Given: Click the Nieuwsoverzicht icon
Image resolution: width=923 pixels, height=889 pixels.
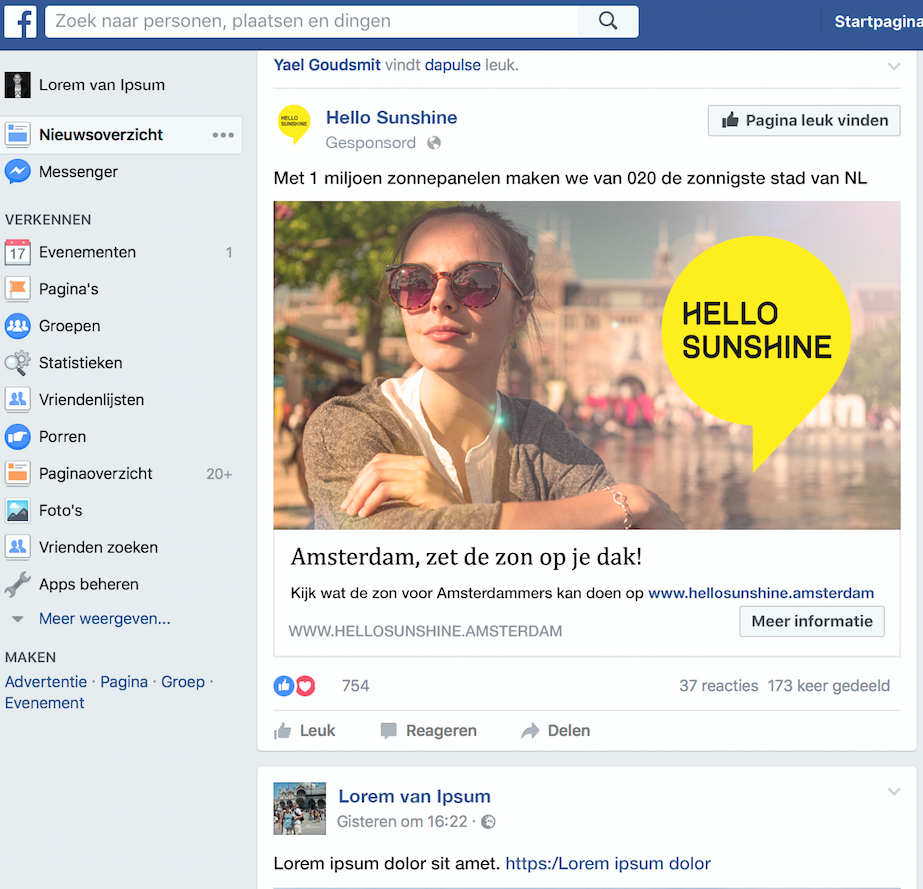Looking at the screenshot, I should point(18,135).
